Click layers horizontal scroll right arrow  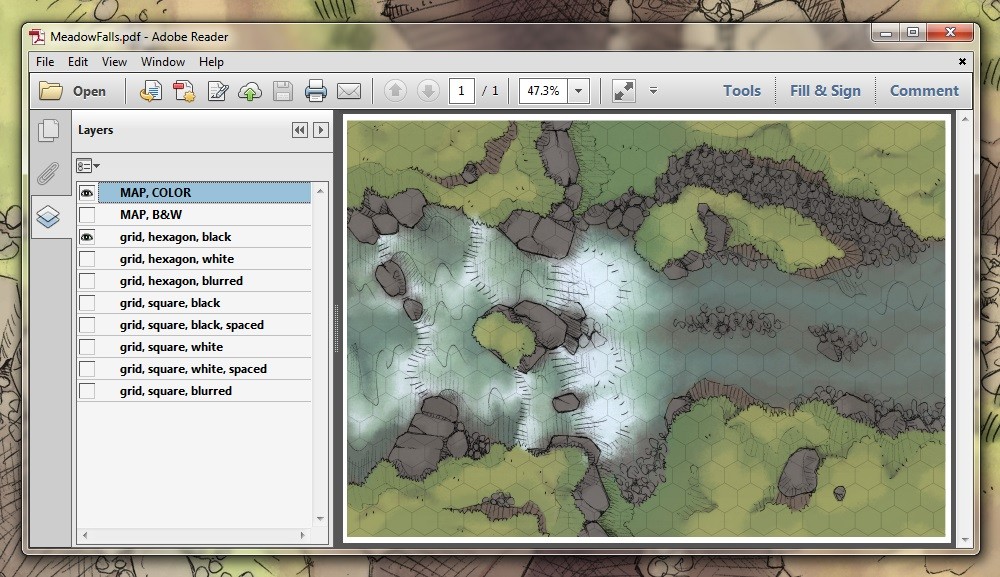pyautogui.click(x=302, y=536)
